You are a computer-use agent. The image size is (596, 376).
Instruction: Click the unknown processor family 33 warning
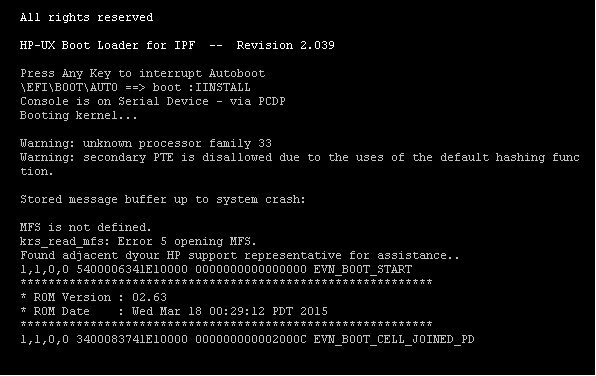pyautogui.click(x=146, y=144)
